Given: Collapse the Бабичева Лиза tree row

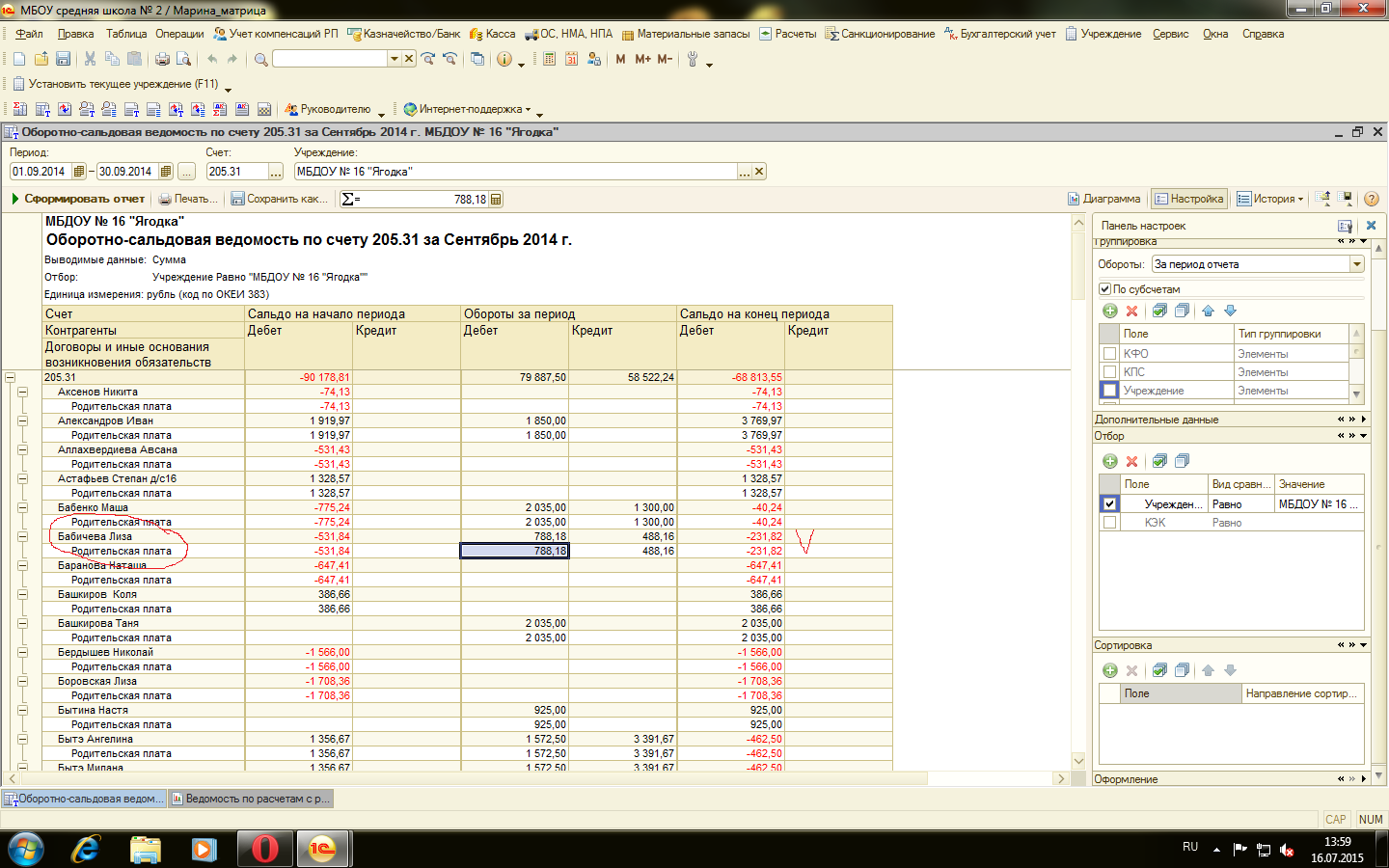Looking at the screenshot, I should pos(22,536).
